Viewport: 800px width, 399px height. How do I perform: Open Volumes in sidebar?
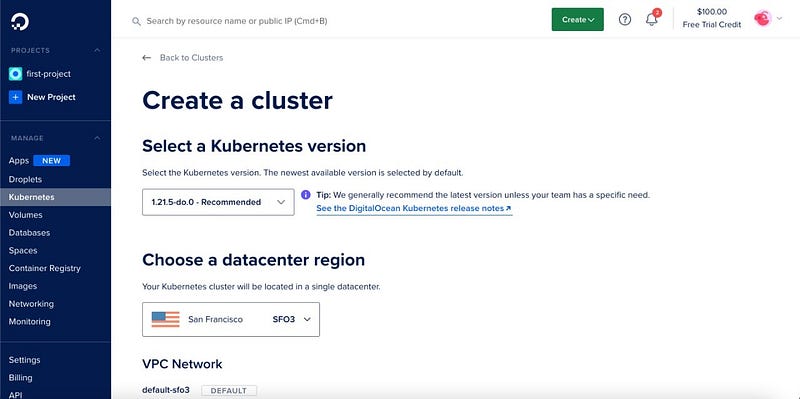(26, 215)
